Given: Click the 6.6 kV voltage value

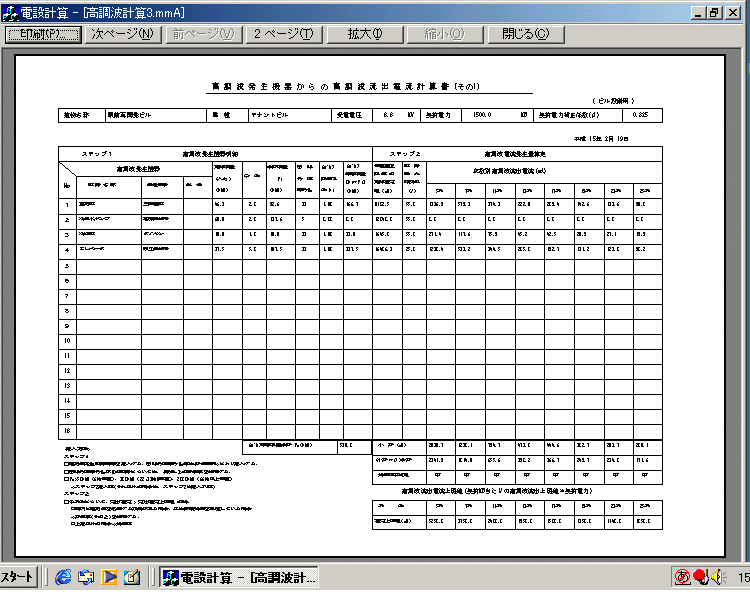Looking at the screenshot, I should tap(388, 115).
